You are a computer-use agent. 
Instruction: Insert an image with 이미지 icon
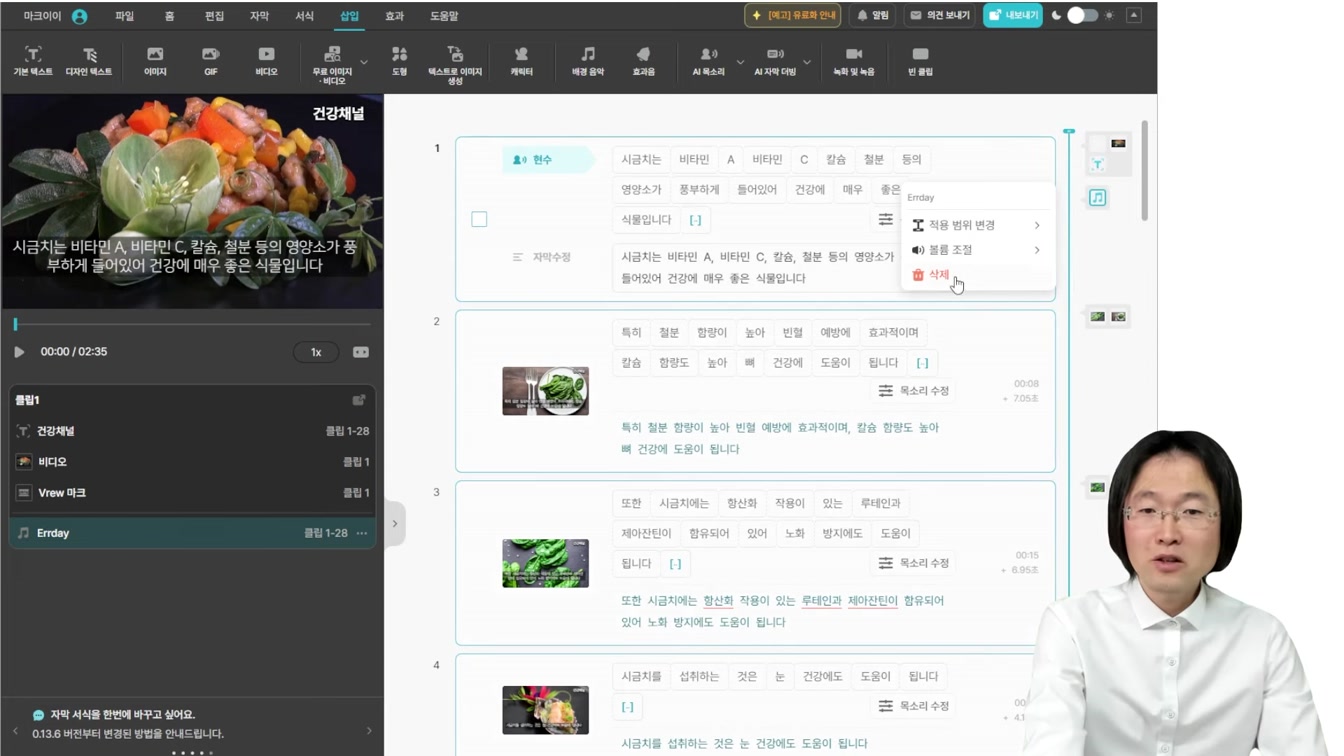pyautogui.click(x=155, y=60)
